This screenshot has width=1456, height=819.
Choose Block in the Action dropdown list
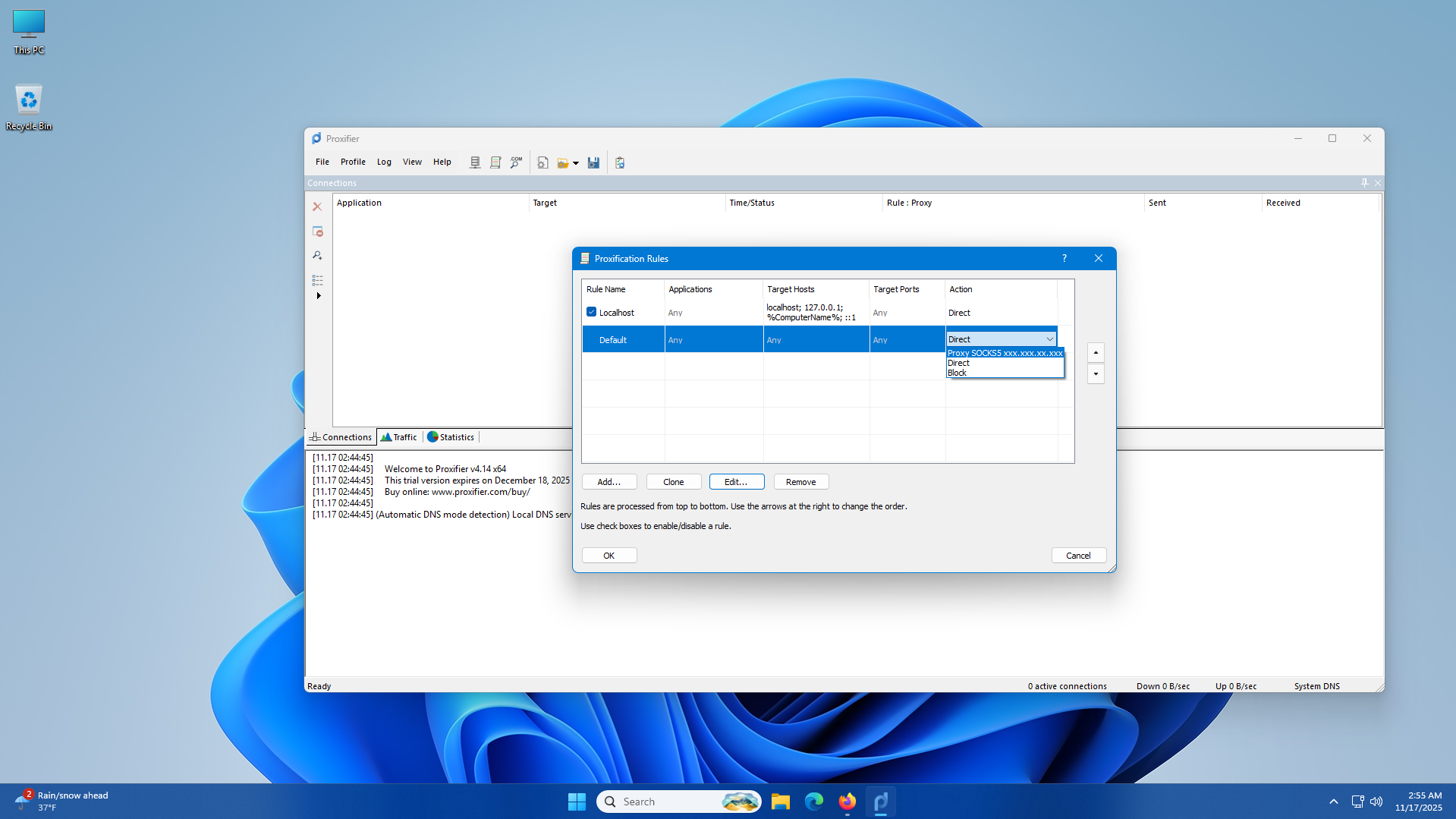[1005, 373]
